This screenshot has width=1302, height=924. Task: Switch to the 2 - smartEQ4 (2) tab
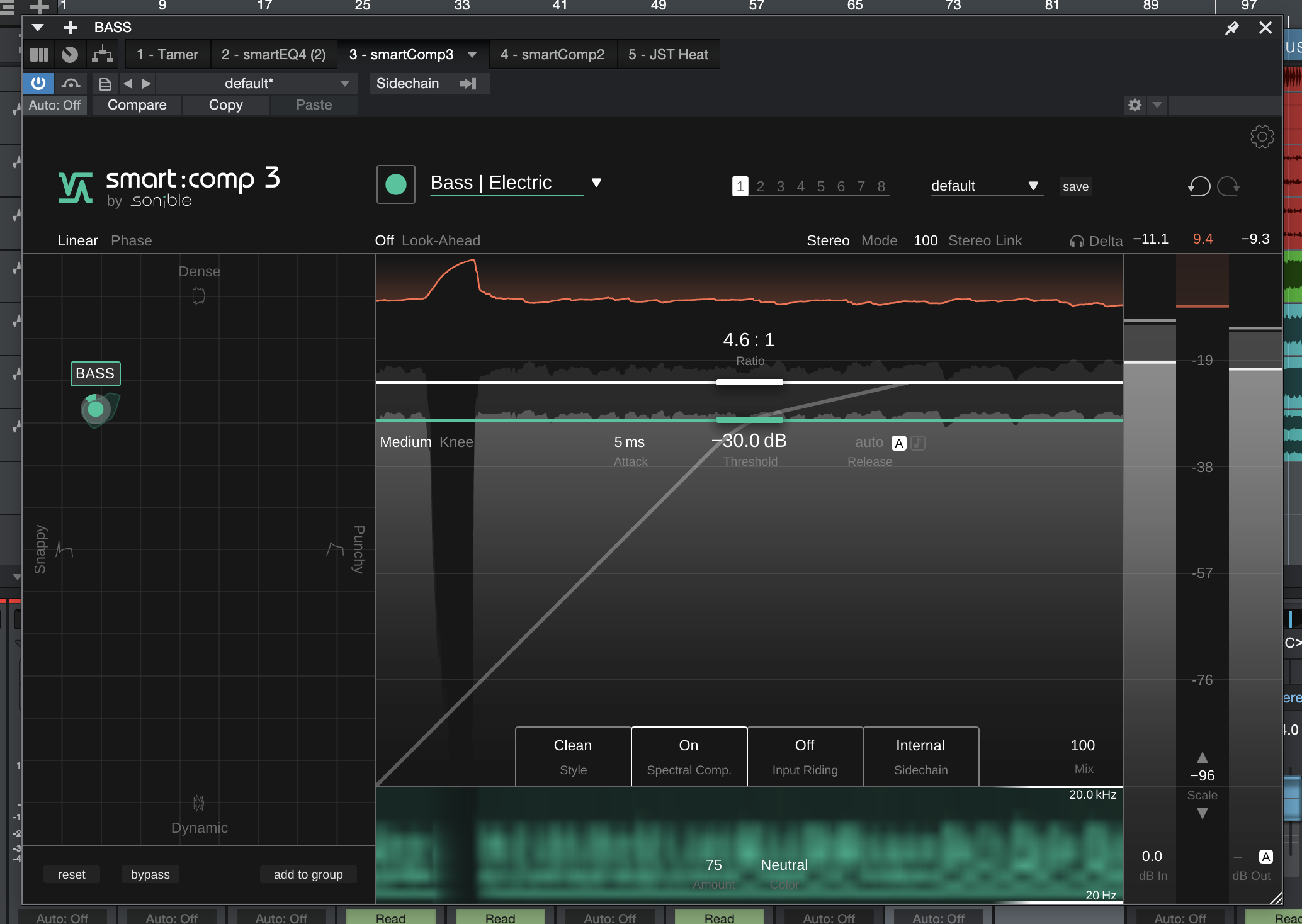click(274, 55)
